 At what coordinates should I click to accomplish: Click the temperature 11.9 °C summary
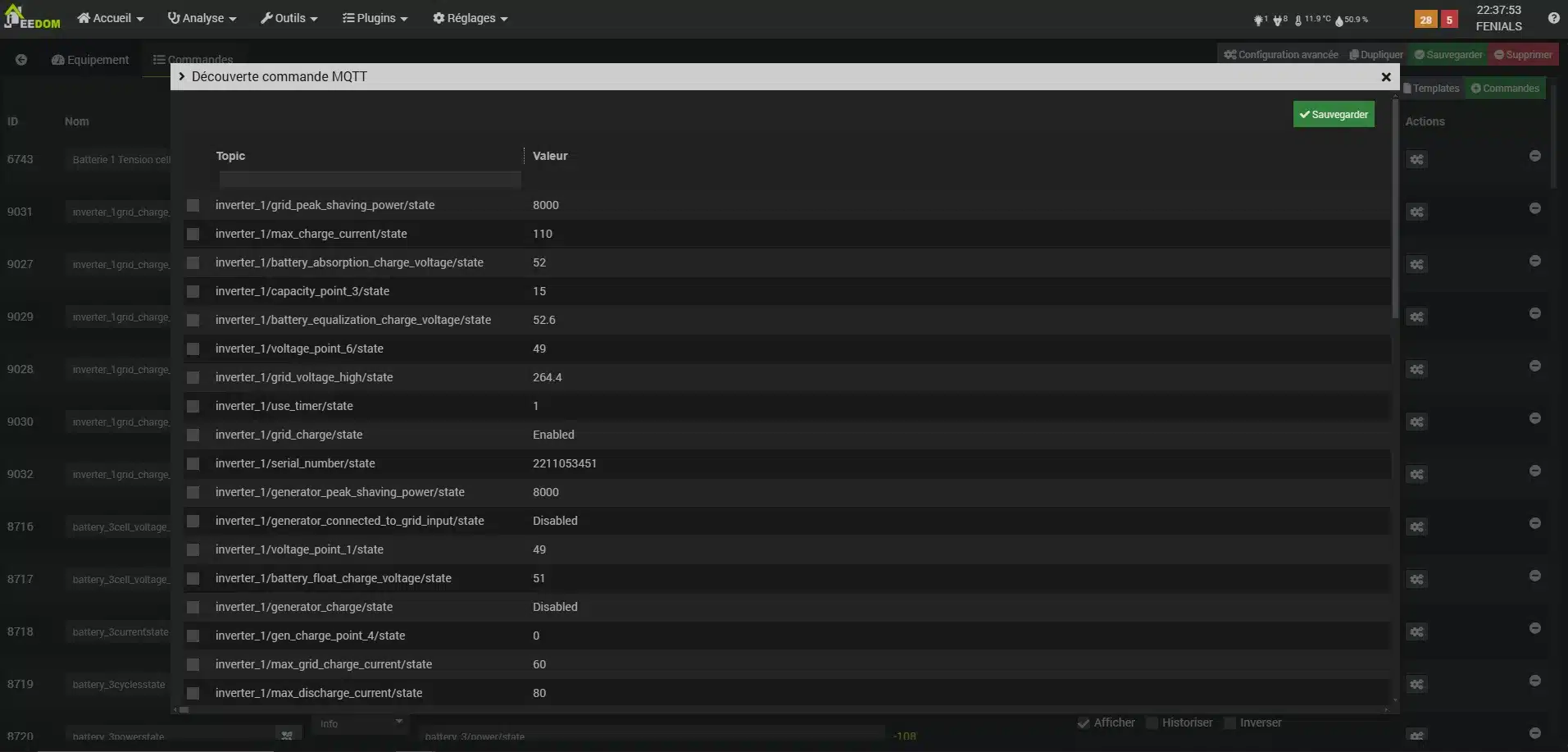click(1313, 20)
